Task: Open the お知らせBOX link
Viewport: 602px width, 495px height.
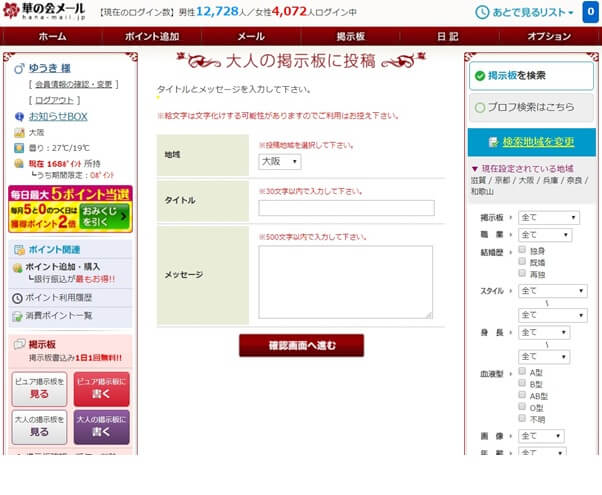Action: pyautogui.click(x=58, y=117)
